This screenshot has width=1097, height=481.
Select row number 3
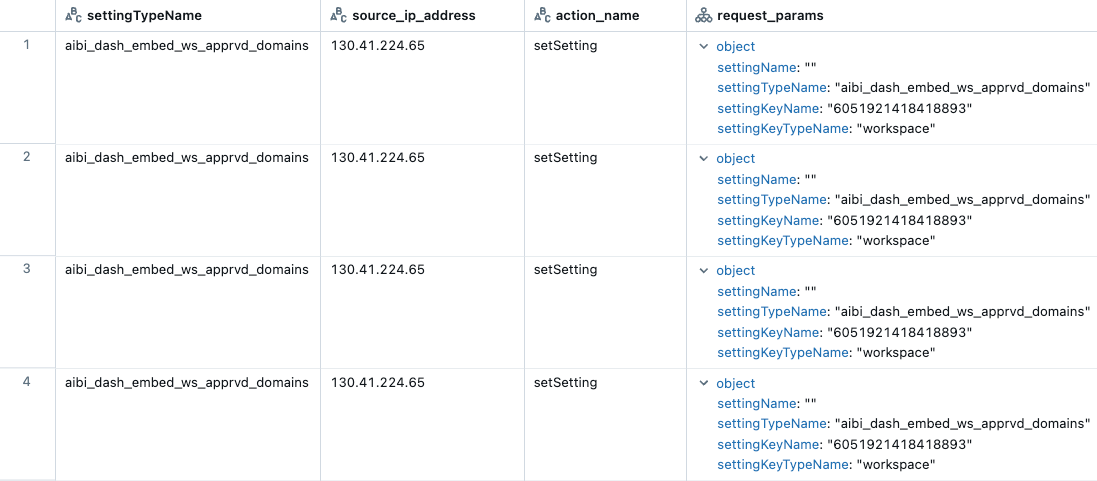point(26,269)
